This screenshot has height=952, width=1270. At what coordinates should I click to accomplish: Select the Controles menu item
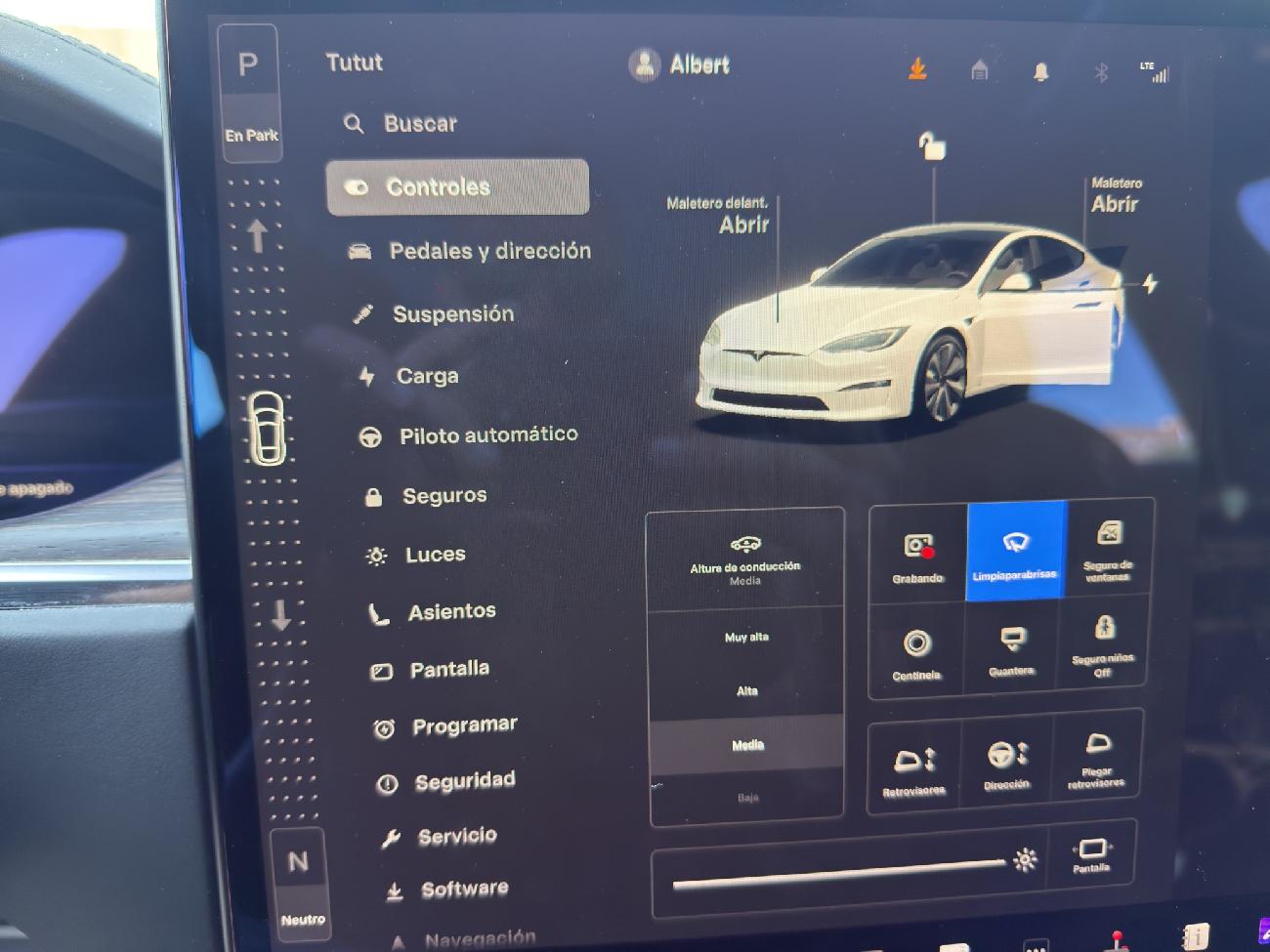tap(457, 186)
